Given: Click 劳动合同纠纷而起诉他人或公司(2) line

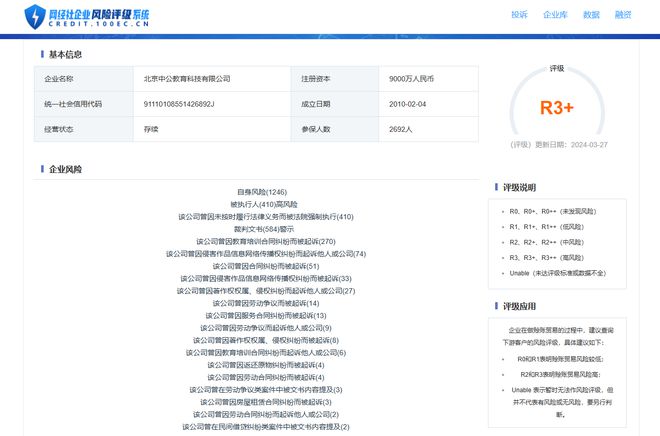Looking at the screenshot, I should [x=266, y=414].
